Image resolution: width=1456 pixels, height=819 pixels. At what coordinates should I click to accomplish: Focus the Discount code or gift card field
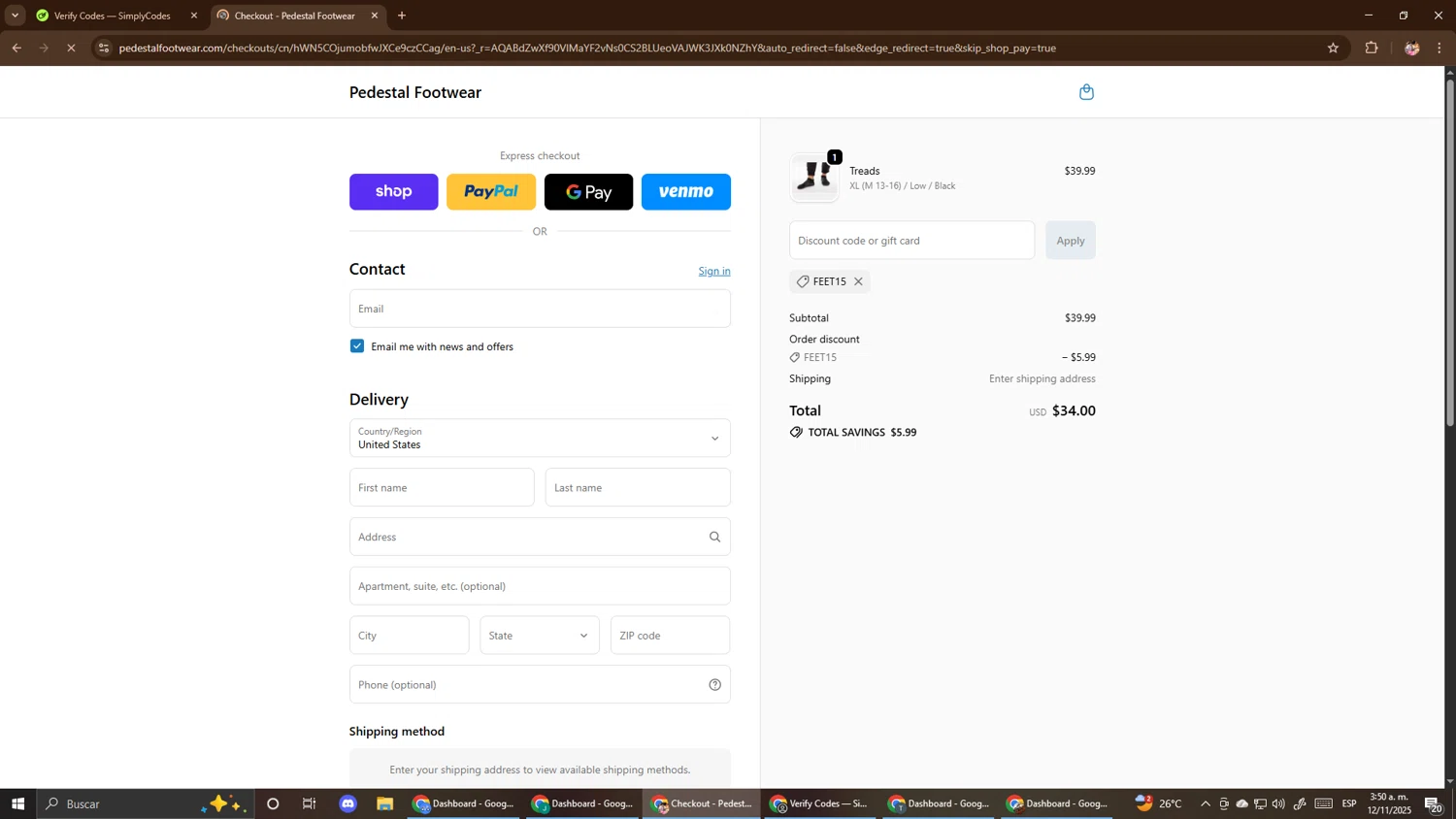tap(911, 241)
